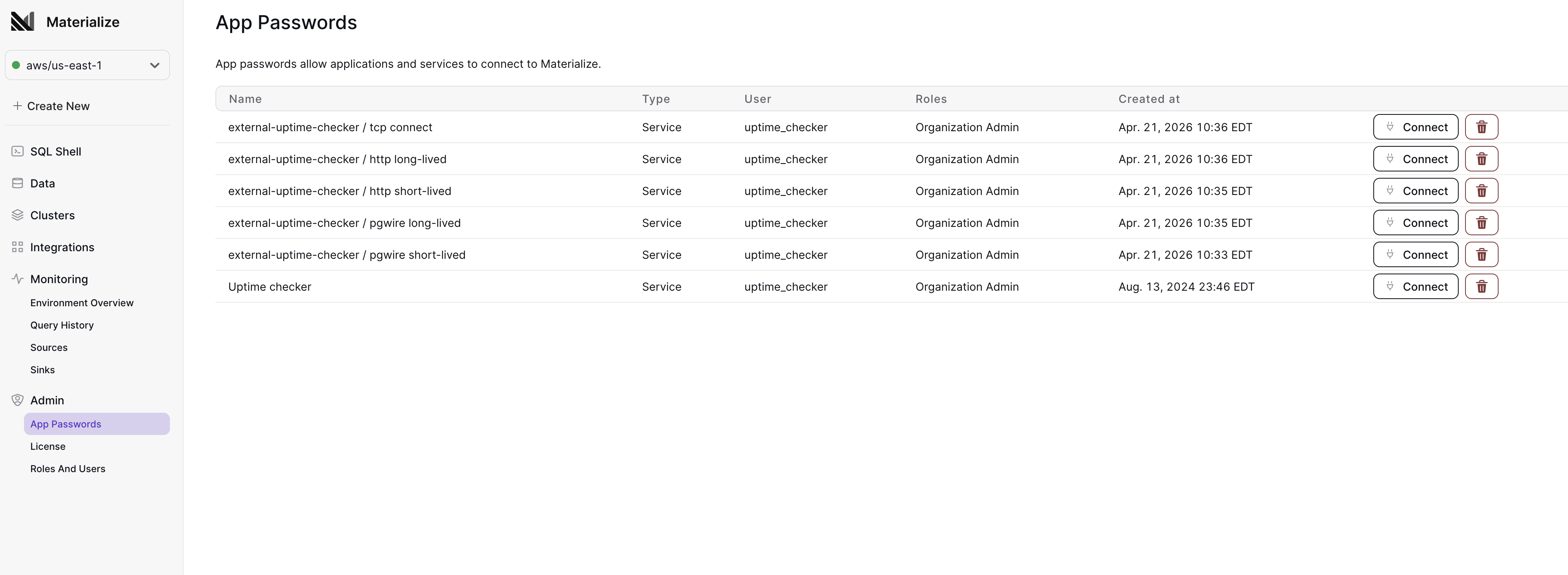Viewport: 1568px width, 575px height.
Task: Click the Monitoring pulse icon
Action: pos(18,279)
